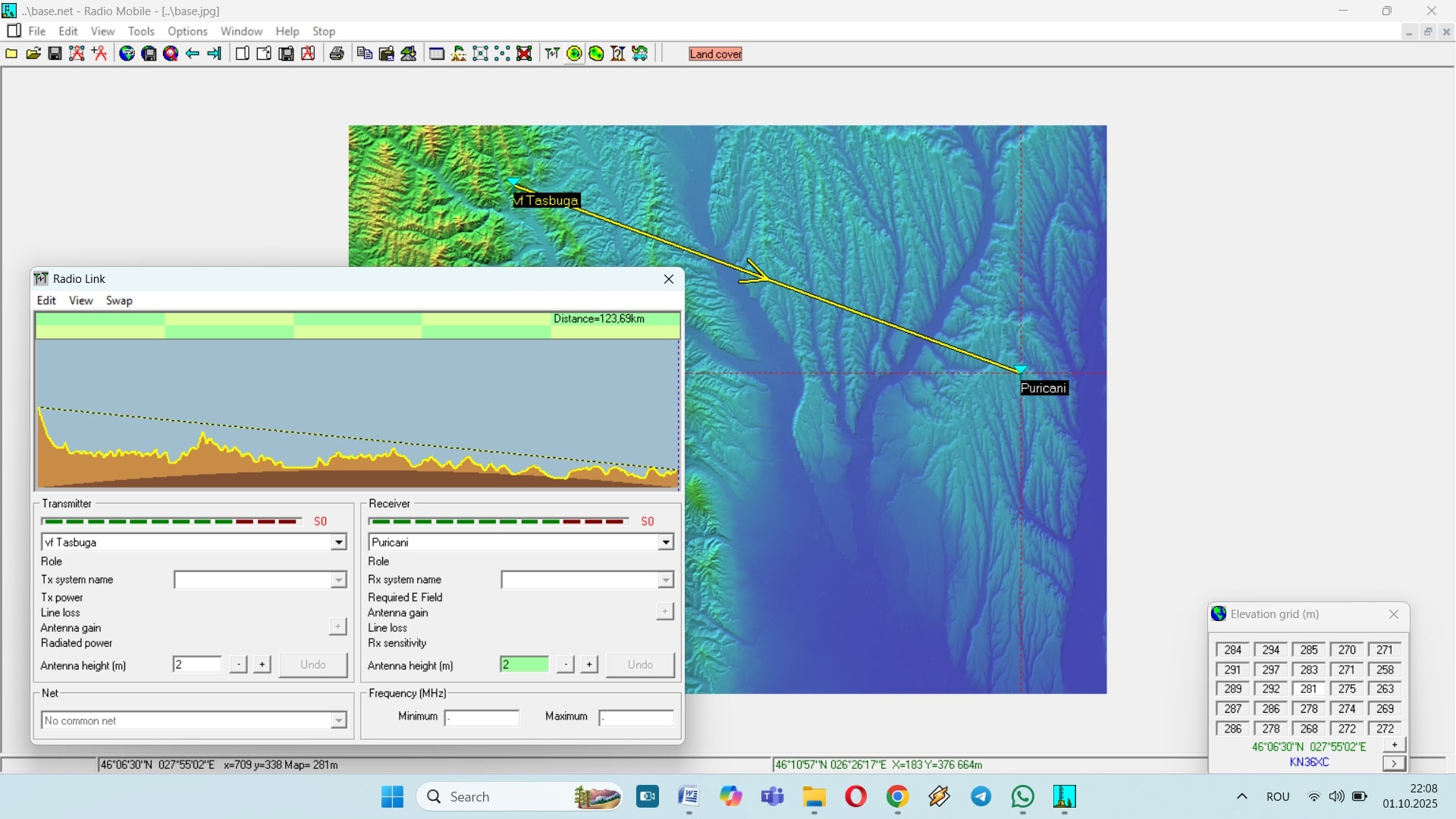Viewport: 1456px width, 819px height.
Task: Open the Tools menu
Action: pyautogui.click(x=141, y=31)
